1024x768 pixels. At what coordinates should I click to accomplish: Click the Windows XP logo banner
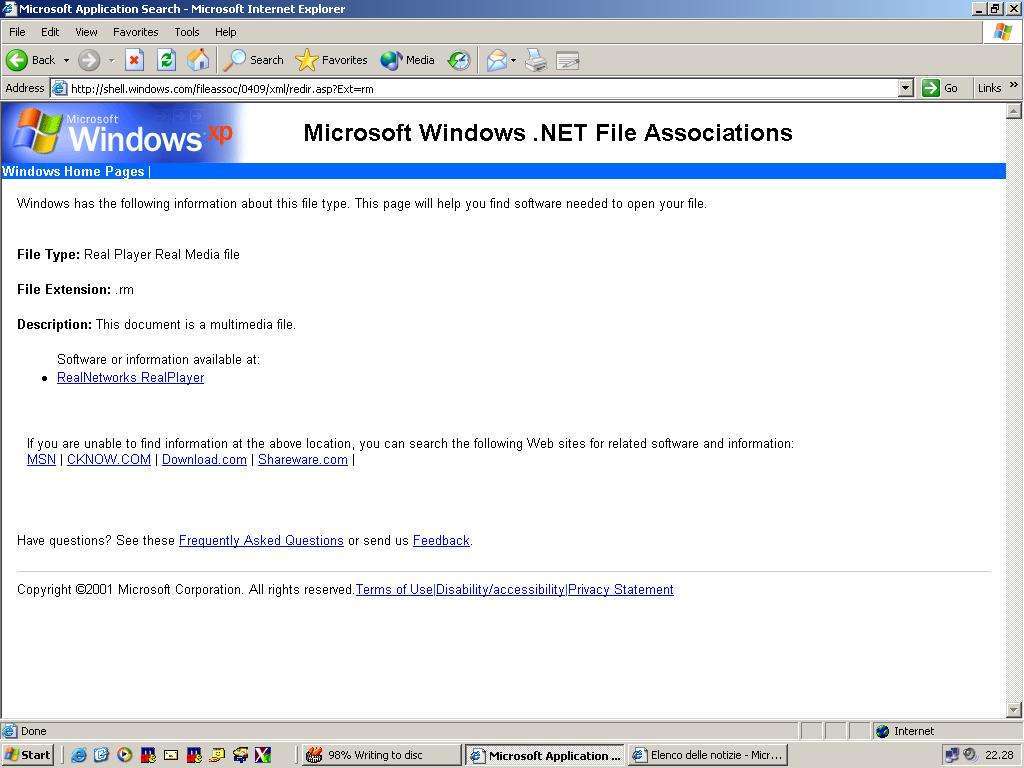point(123,133)
